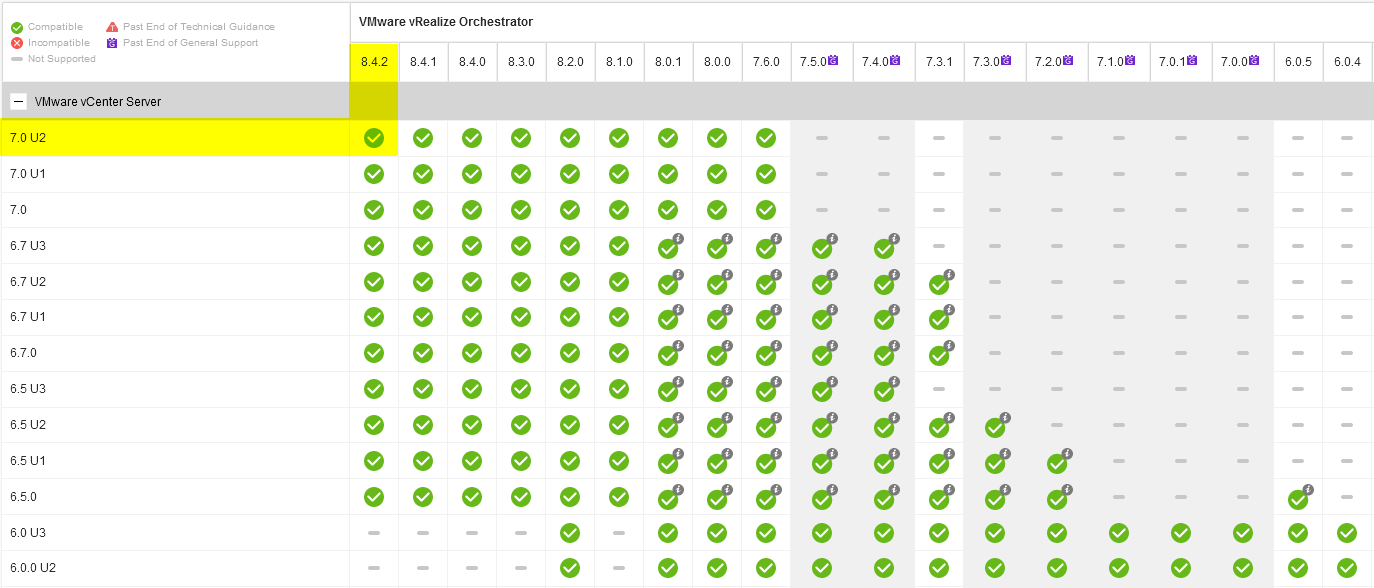Select the 8.4.1 column header
The image size is (1374, 588).
tap(423, 62)
